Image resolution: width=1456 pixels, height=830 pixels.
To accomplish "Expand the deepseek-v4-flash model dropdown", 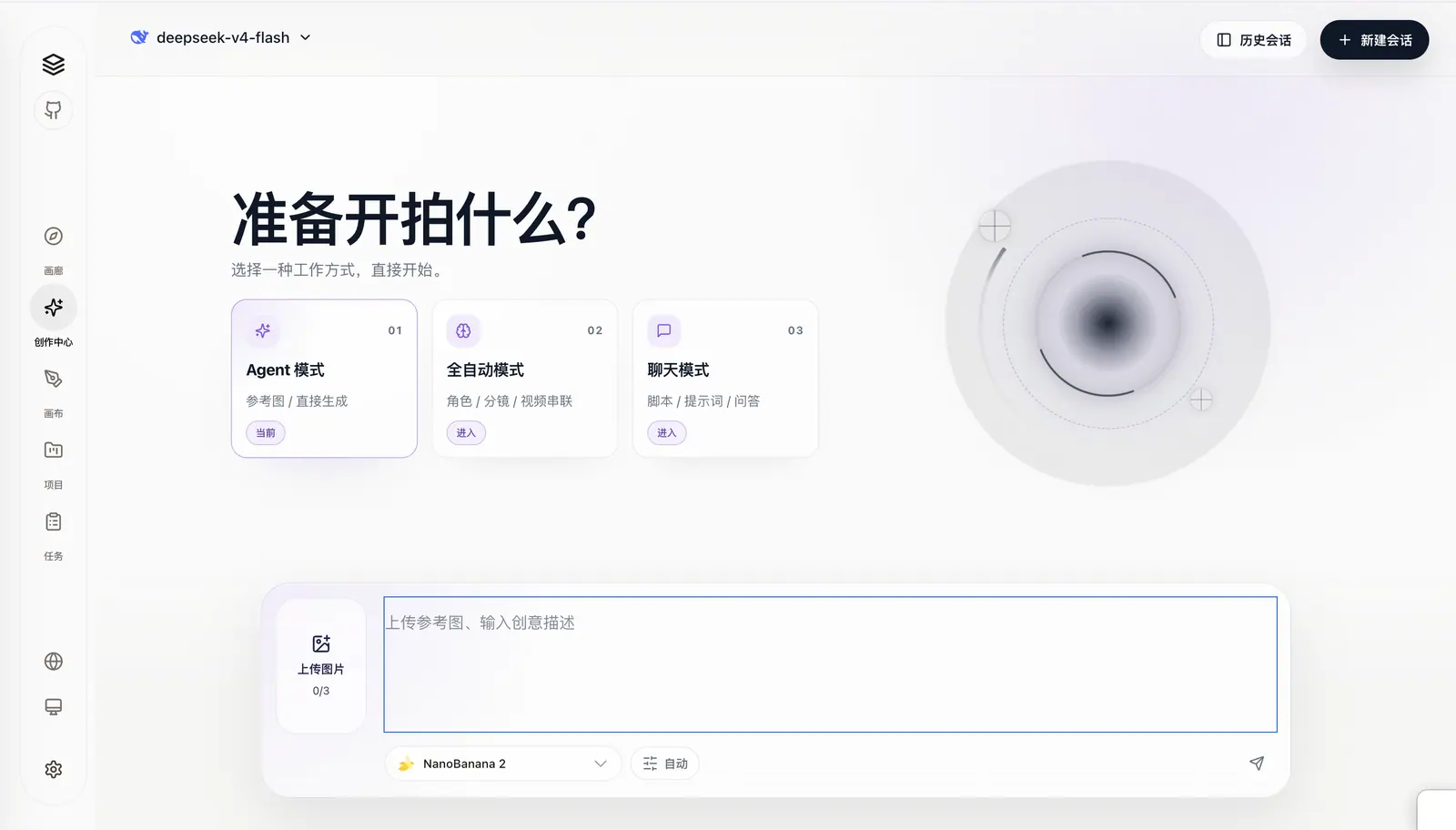I will pyautogui.click(x=221, y=37).
